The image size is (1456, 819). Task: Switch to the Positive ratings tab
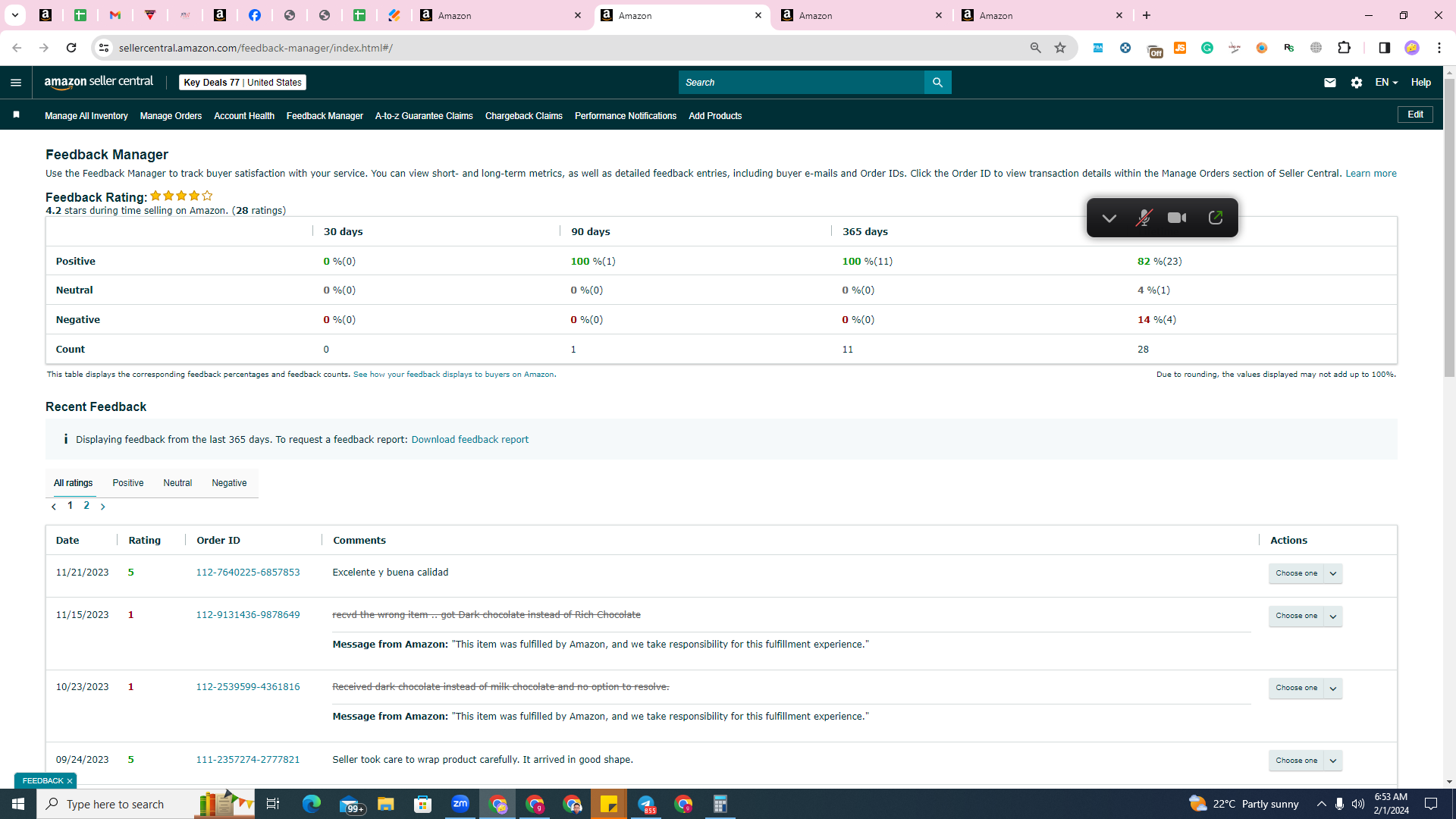tap(128, 483)
